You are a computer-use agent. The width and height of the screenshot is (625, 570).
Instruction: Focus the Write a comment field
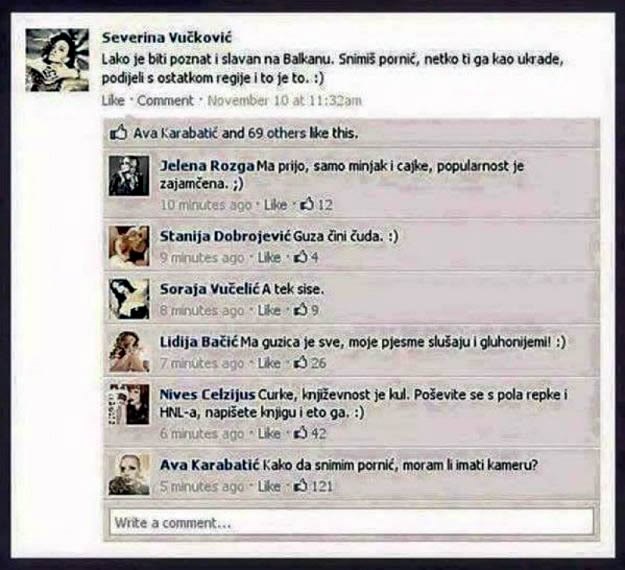352,523
